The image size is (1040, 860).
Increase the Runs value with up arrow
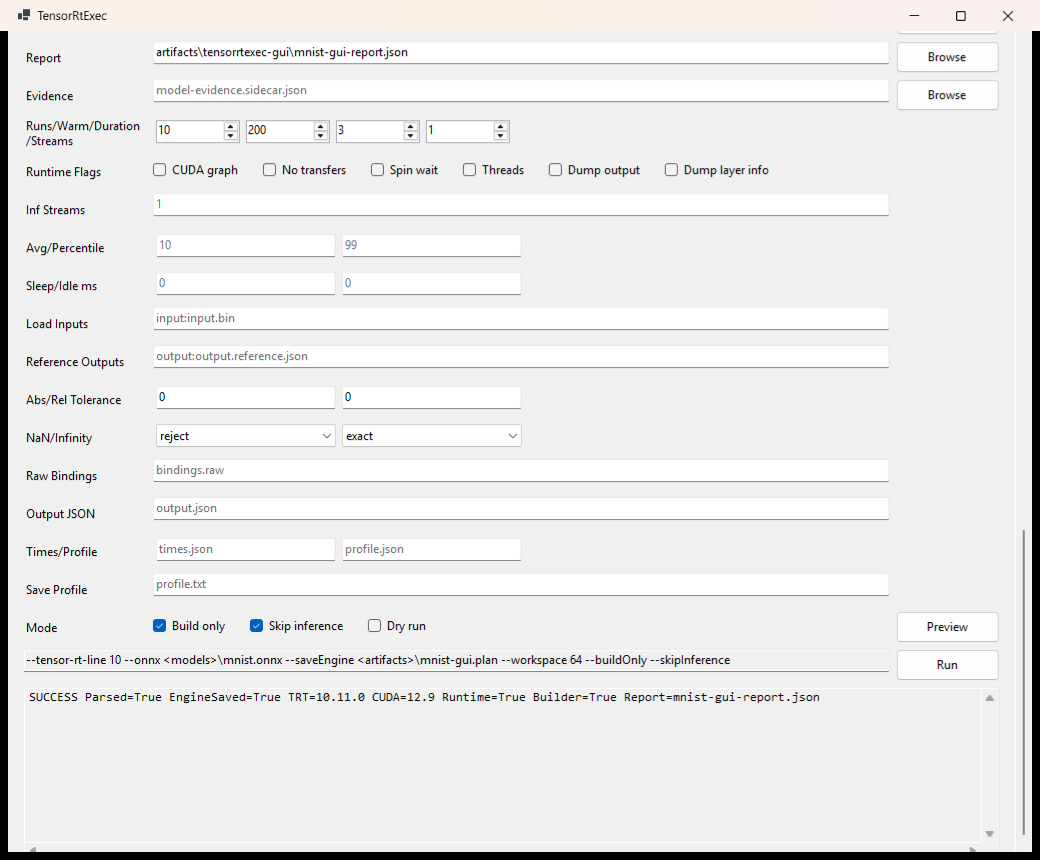click(x=231, y=126)
